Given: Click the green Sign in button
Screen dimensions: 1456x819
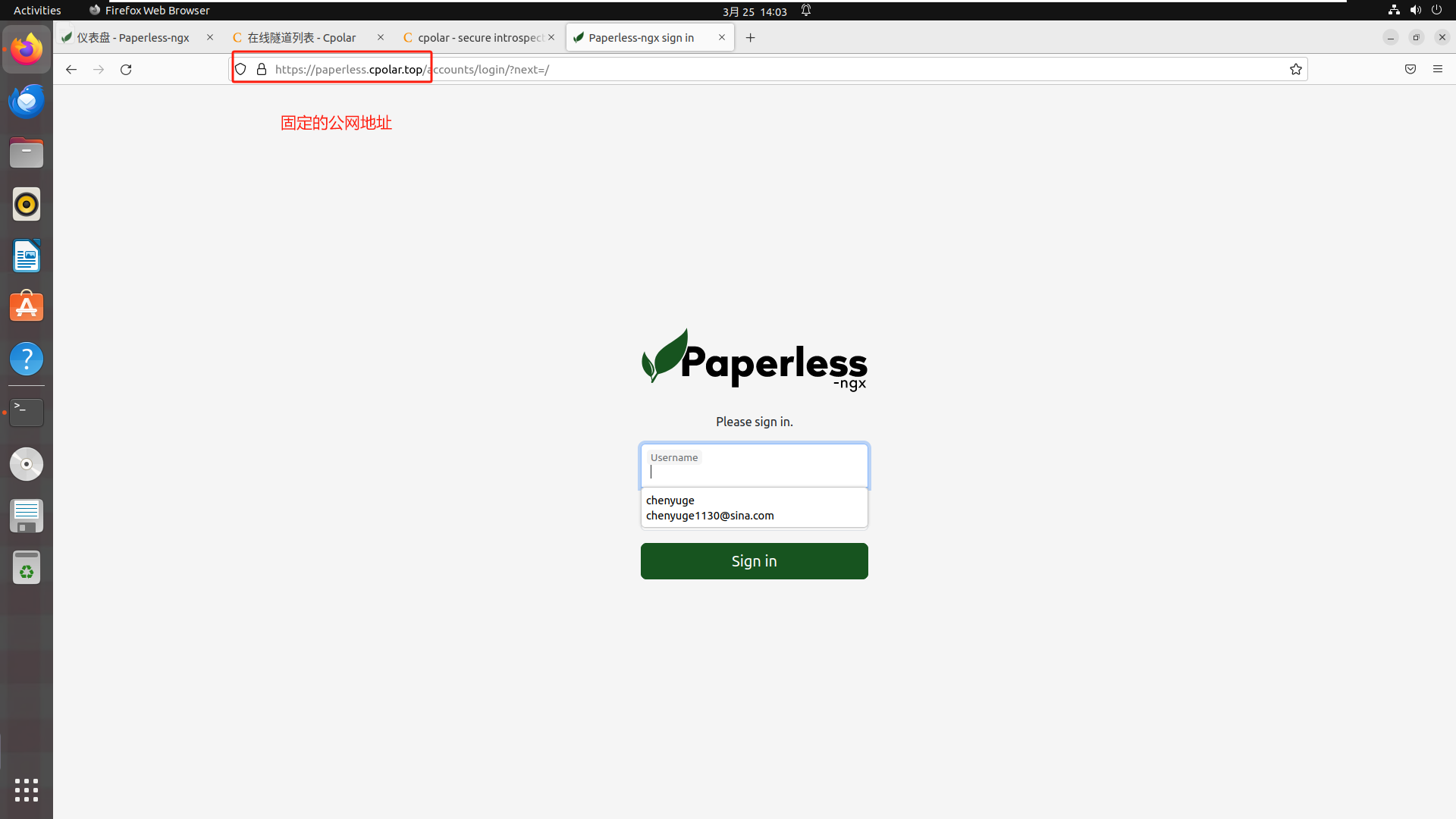Looking at the screenshot, I should [x=754, y=561].
